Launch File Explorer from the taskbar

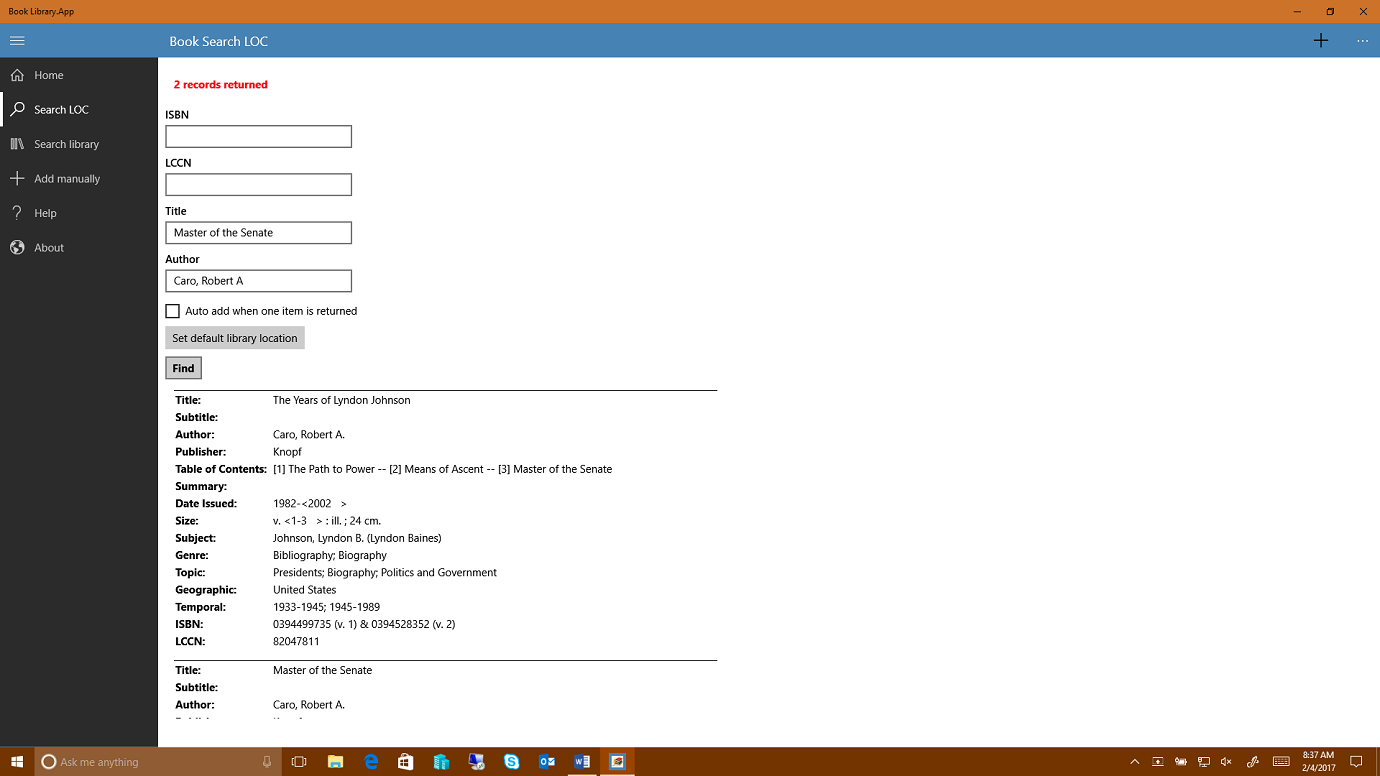pos(335,762)
